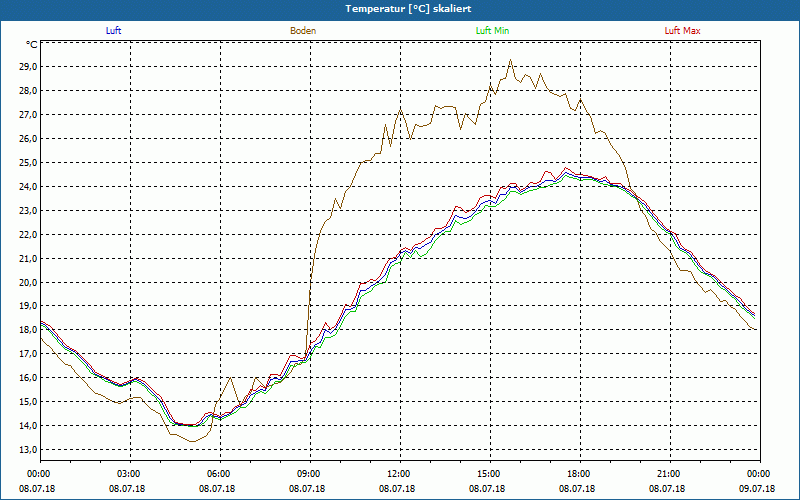Click the 13,0 y-axis value
Image resolution: width=800 pixels, height=500 pixels.
point(28,450)
